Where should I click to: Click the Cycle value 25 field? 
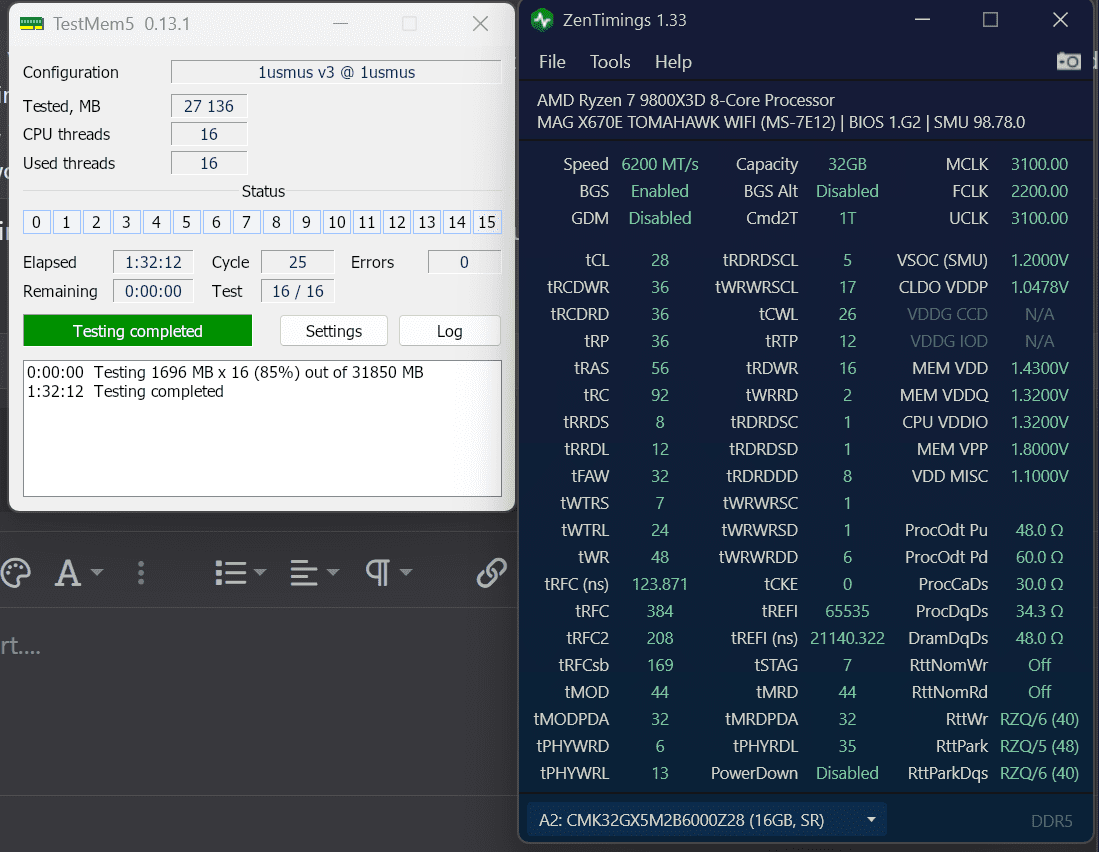pos(298,262)
